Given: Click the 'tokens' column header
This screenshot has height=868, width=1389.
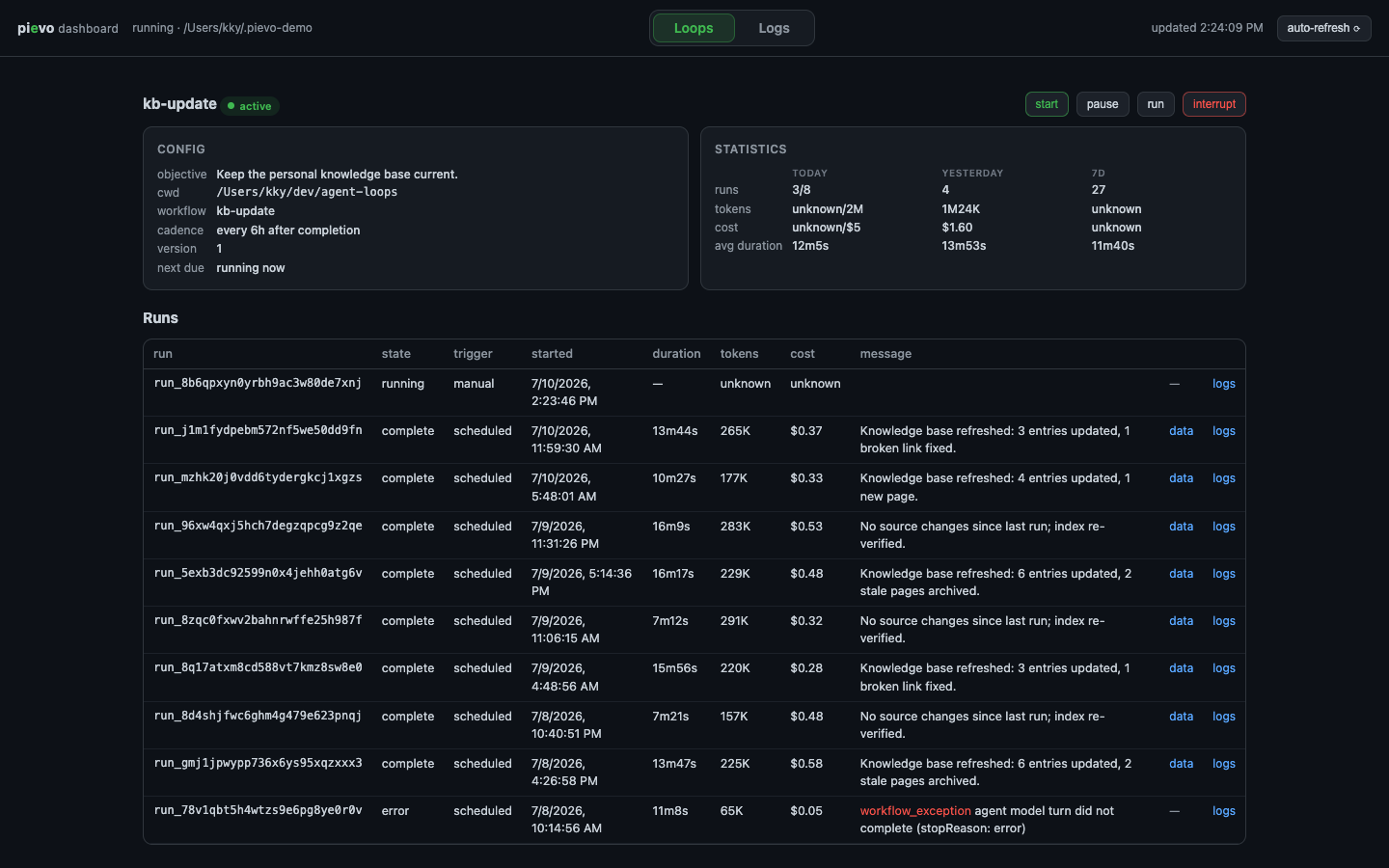Looking at the screenshot, I should [x=739, y=354].
